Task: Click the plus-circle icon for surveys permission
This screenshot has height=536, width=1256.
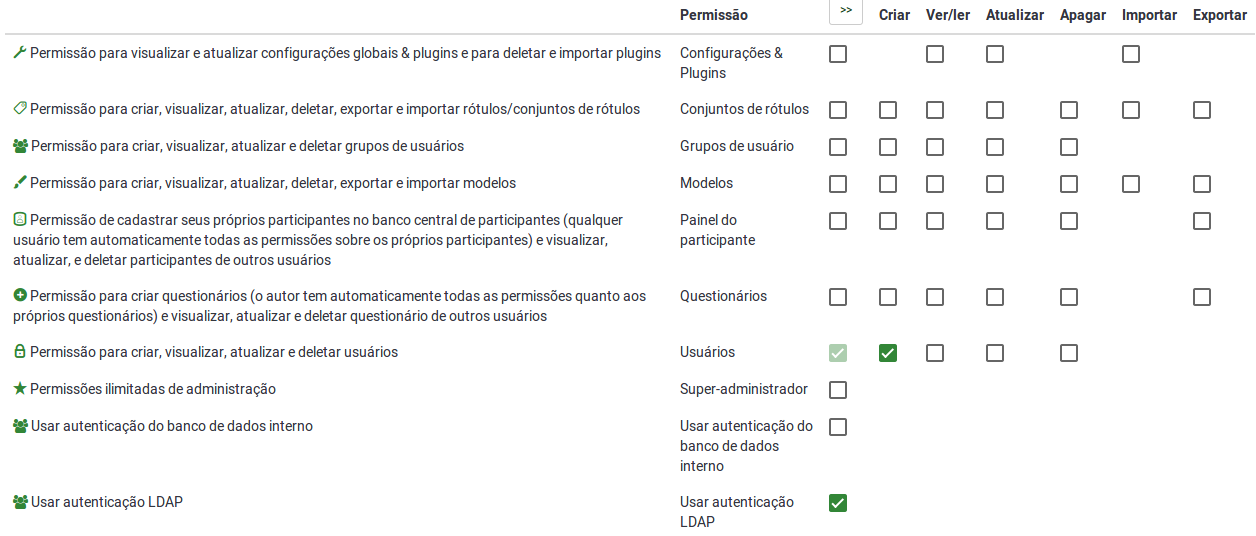Action: click(20, 296)
